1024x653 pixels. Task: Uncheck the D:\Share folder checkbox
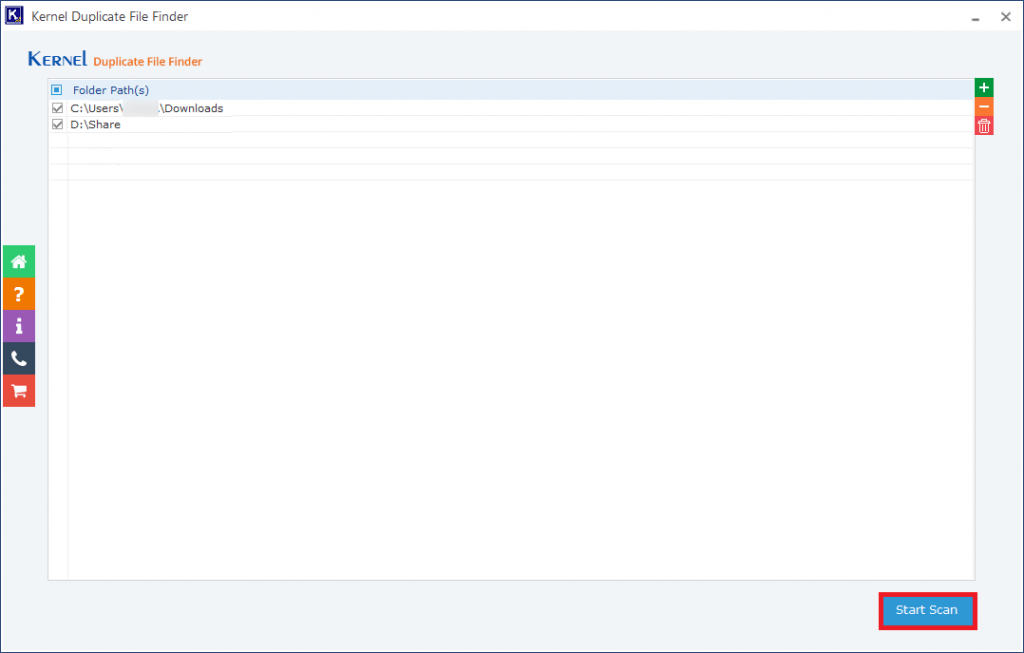(57, 123)
